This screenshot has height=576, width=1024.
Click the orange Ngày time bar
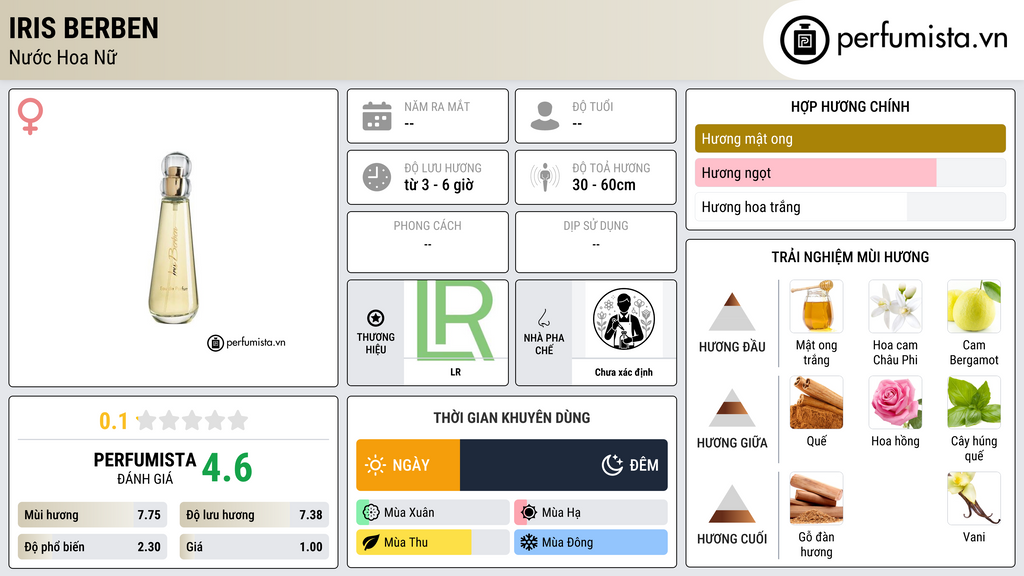[408, 465]
